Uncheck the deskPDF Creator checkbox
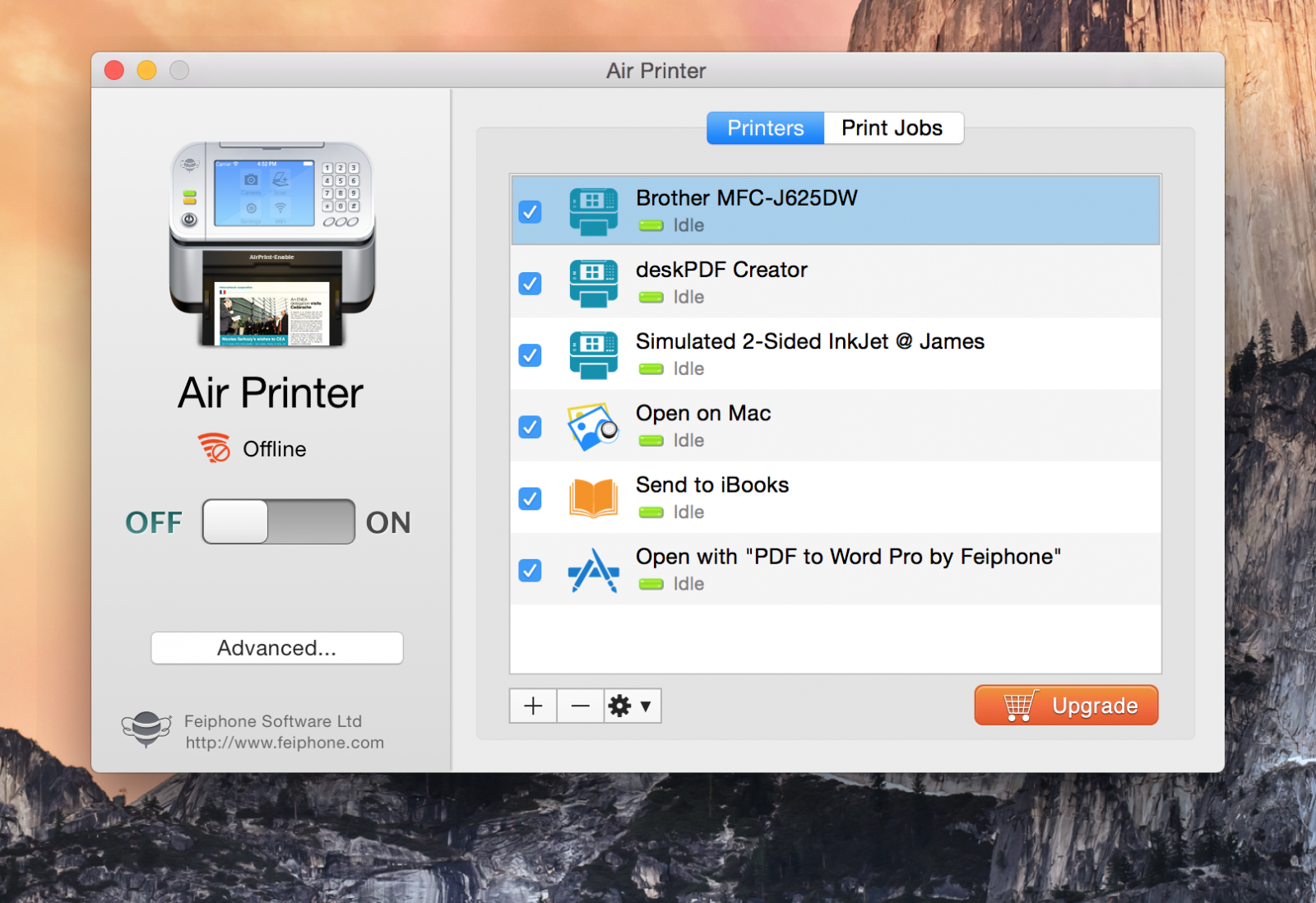The height and width of the screenshot is (903, 1316). point(531,283)
